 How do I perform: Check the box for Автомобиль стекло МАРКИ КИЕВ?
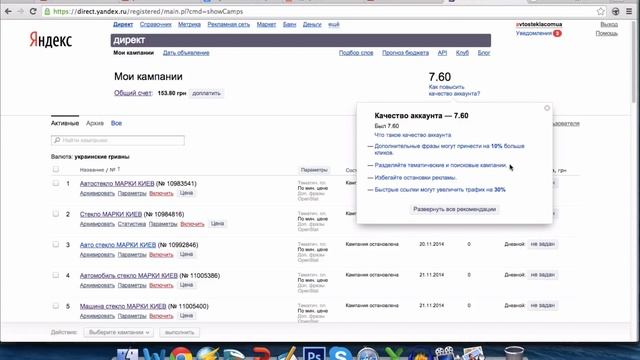pyautogui.click(x=56, y=275)
